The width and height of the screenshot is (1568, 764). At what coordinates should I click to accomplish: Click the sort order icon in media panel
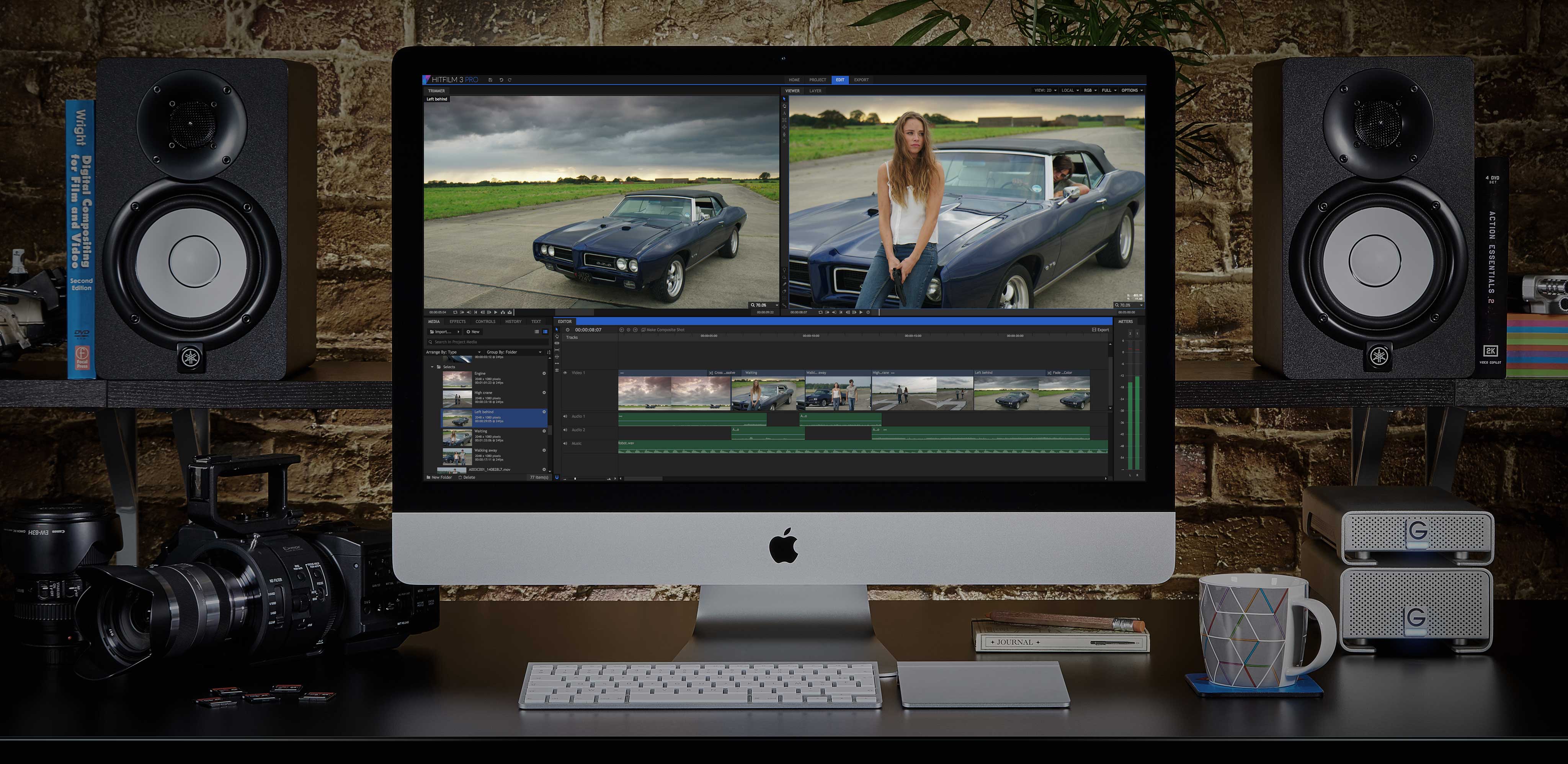[549, 352]
